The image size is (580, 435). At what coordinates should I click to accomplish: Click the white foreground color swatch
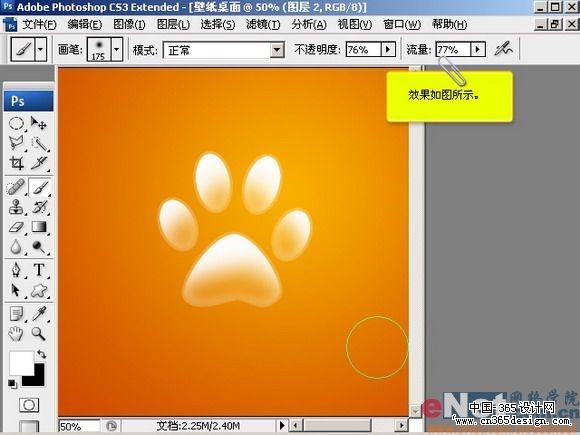[20, 363]
